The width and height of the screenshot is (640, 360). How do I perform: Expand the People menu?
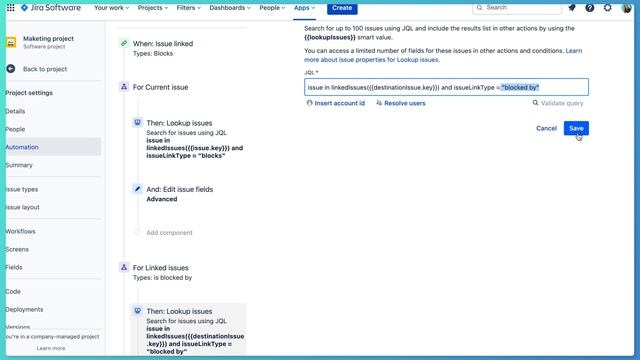[x=272, y=8]
